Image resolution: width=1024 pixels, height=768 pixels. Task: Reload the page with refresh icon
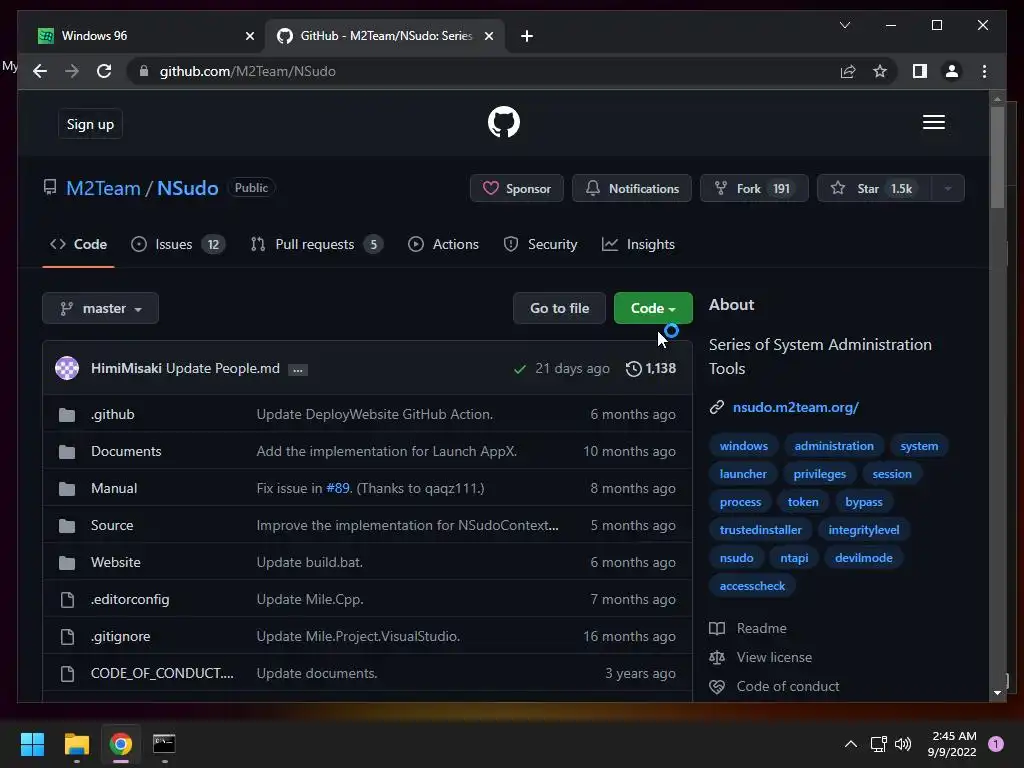[104, 71]
